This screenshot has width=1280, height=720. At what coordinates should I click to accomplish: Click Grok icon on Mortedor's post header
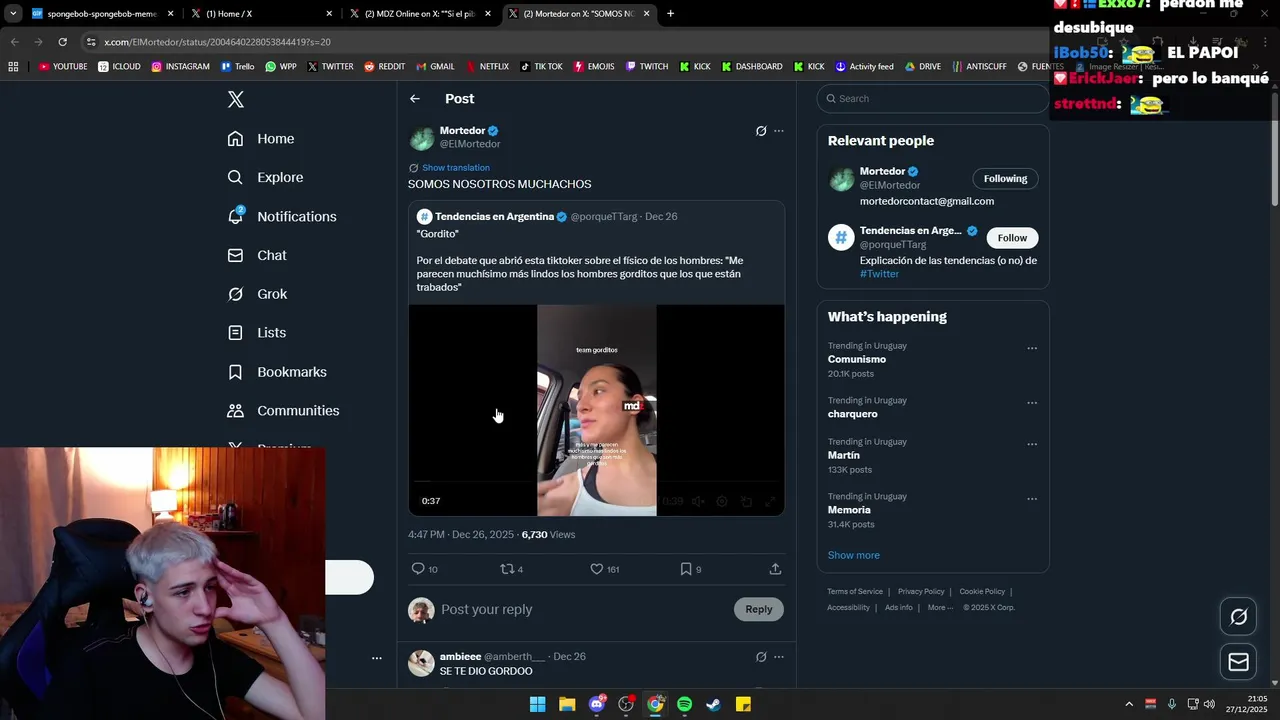coord(761,131)
